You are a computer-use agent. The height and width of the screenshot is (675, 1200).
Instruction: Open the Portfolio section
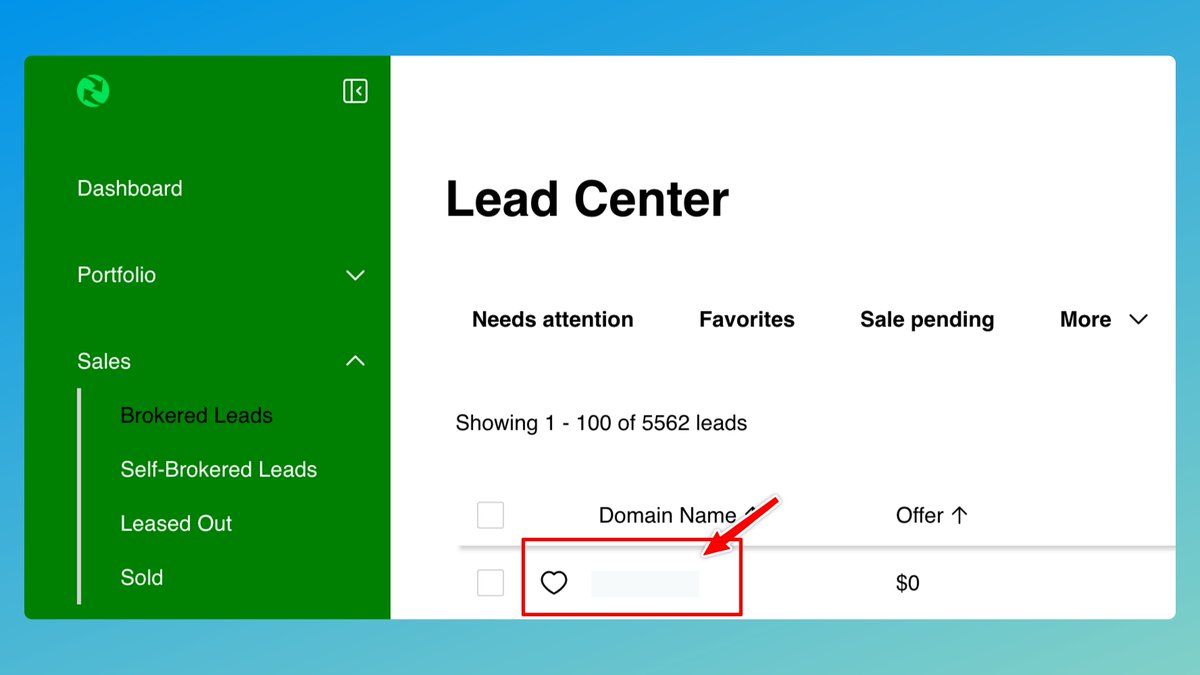coord(117,275)
